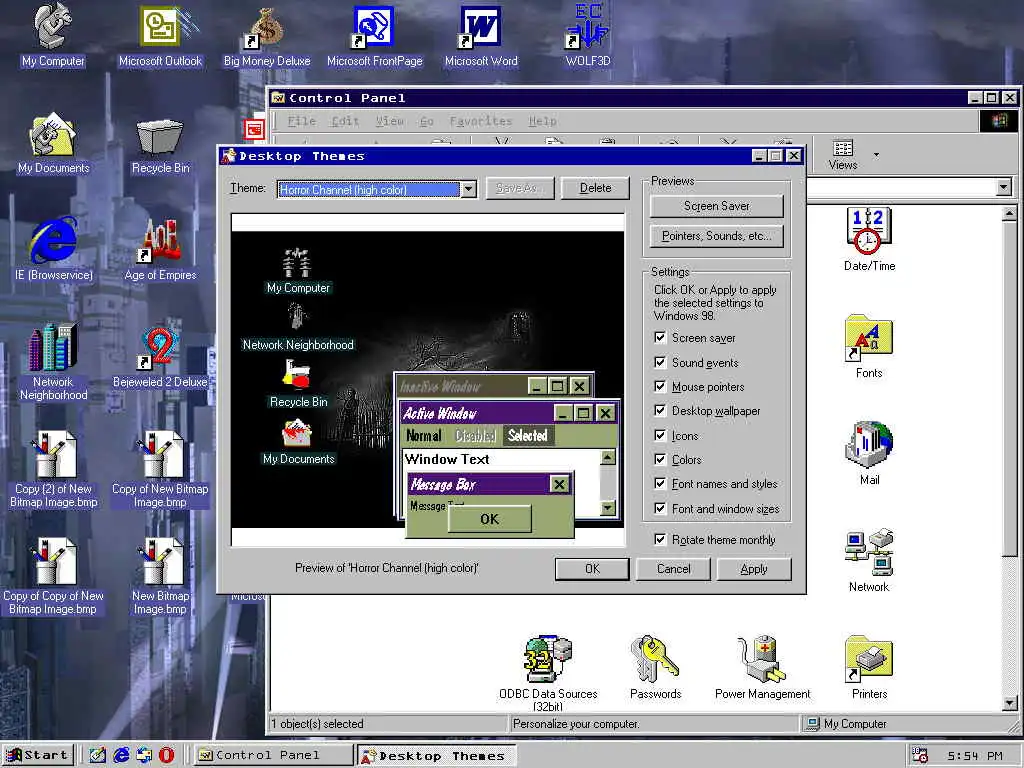Select the My Documents desktop icon
The image size is (1024, 768).
(x=54, y=143)
